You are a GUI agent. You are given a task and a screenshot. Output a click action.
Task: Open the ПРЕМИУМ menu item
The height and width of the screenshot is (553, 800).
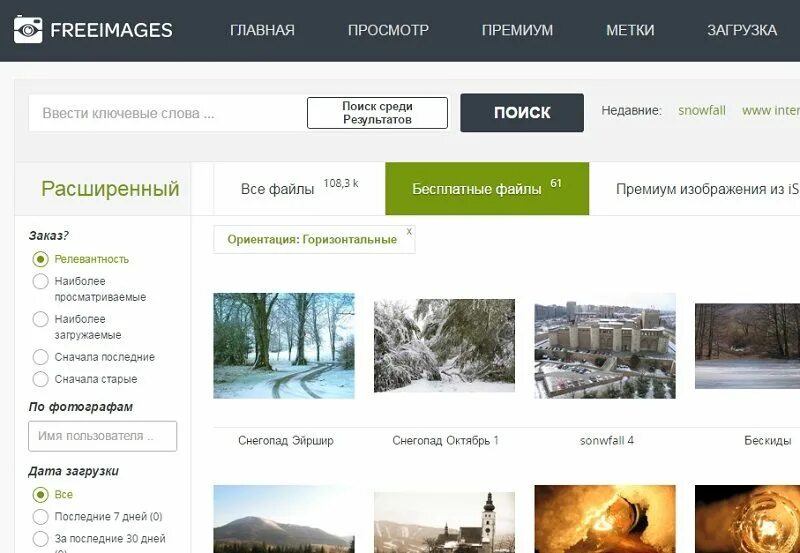pyautogui.click(x=517, y=30)
